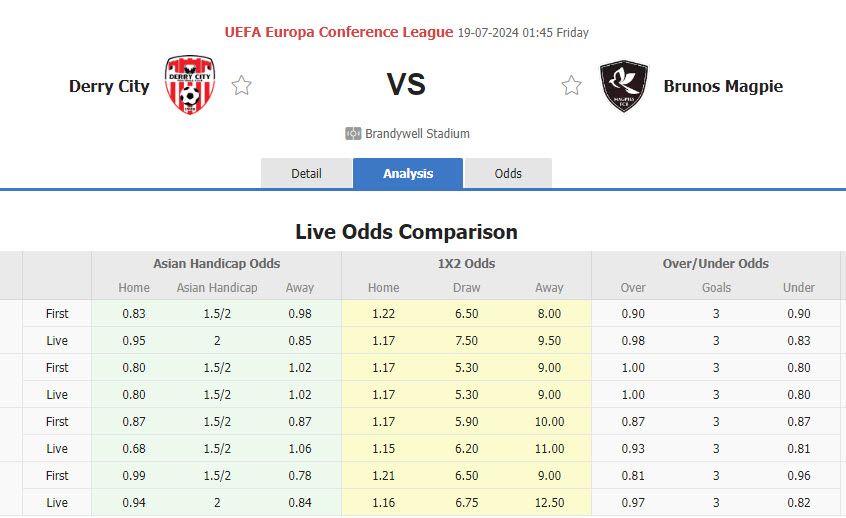Click the Derry City team name
Image resolution: width=846 pixels, height=518 pixels.
coord(109,86)
